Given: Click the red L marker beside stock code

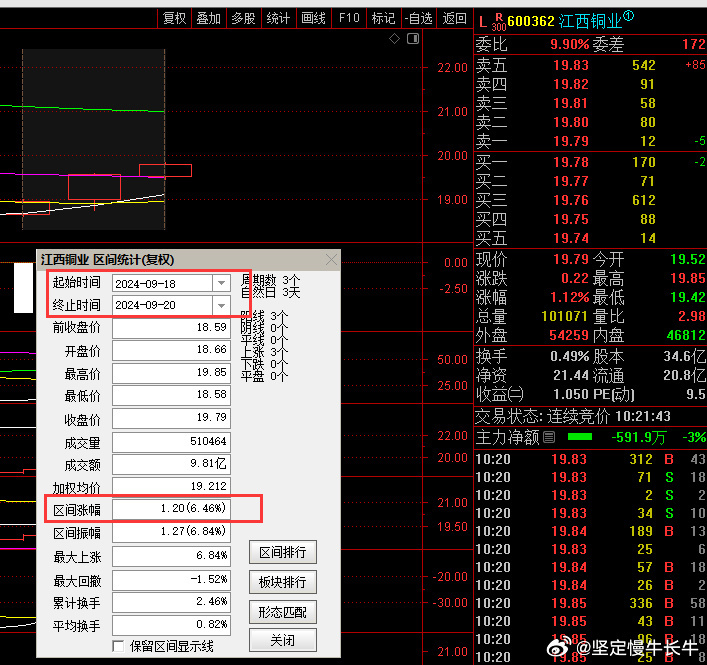Looking at the screenshot, I should pyautogui.click(x=483, y=20).
